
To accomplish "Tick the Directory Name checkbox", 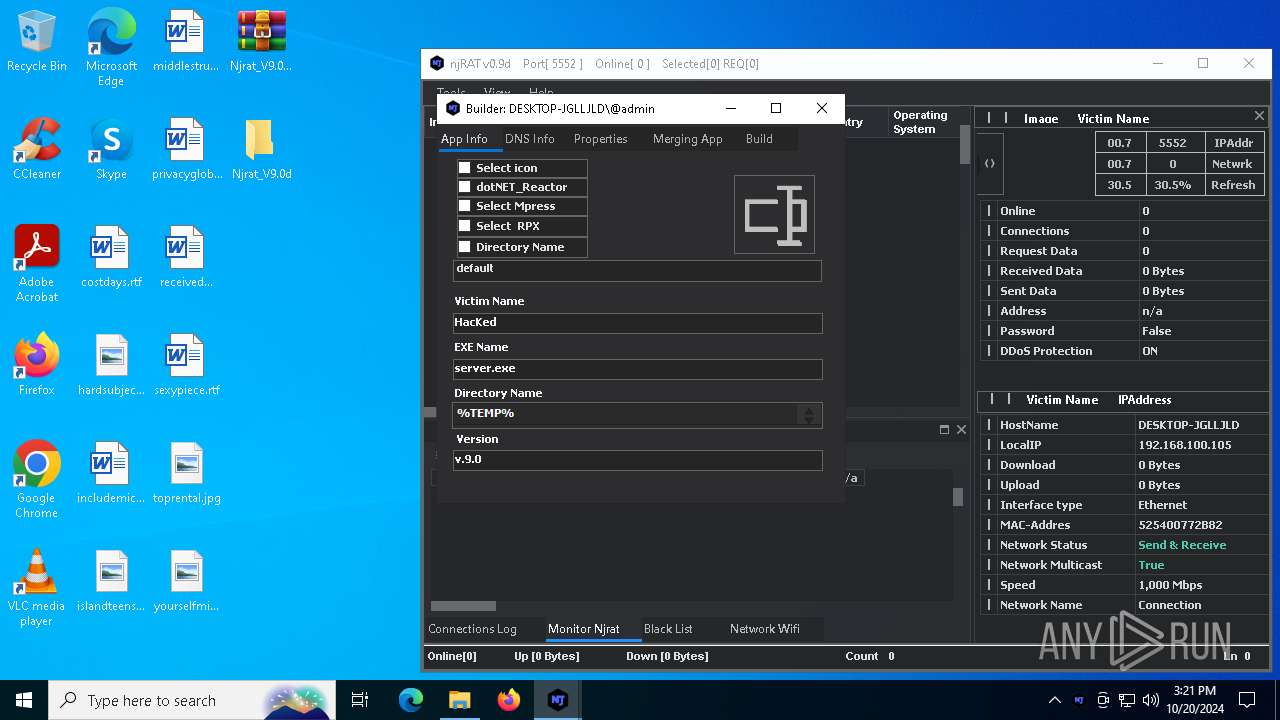I will 464,247.
